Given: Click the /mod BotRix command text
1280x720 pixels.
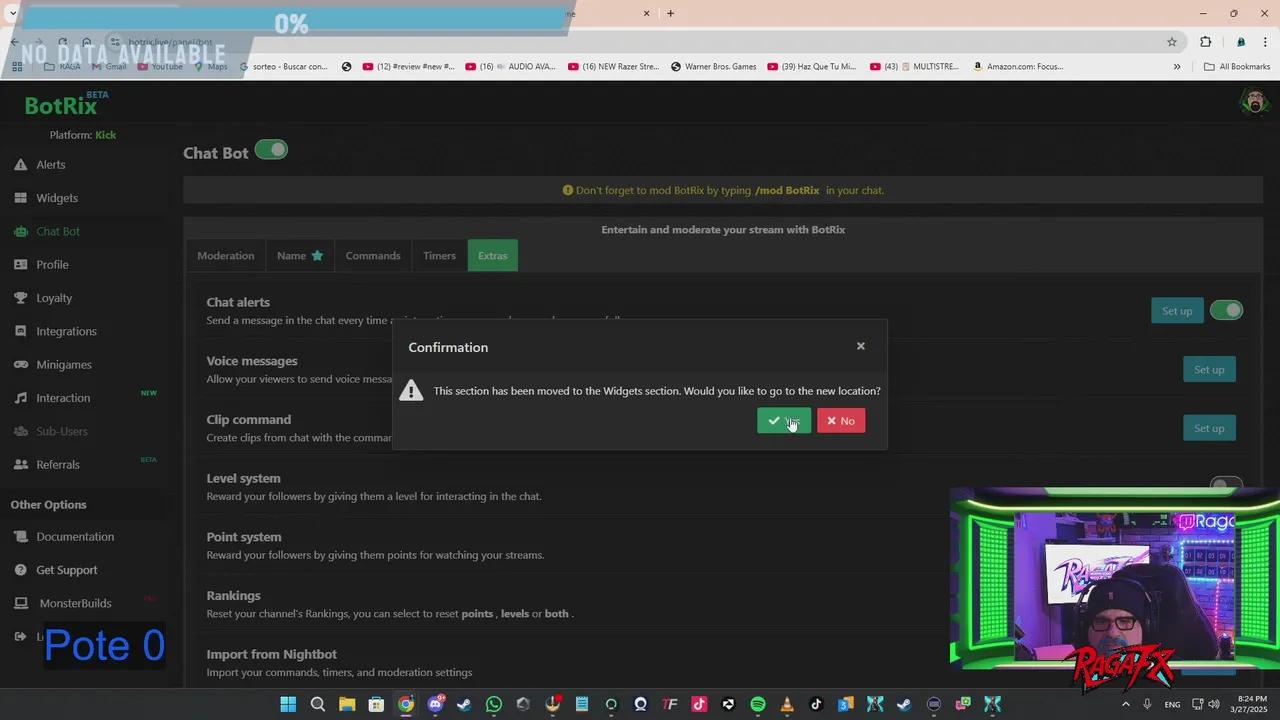Looking at the screenshot, I should click(x=787, y=190).
